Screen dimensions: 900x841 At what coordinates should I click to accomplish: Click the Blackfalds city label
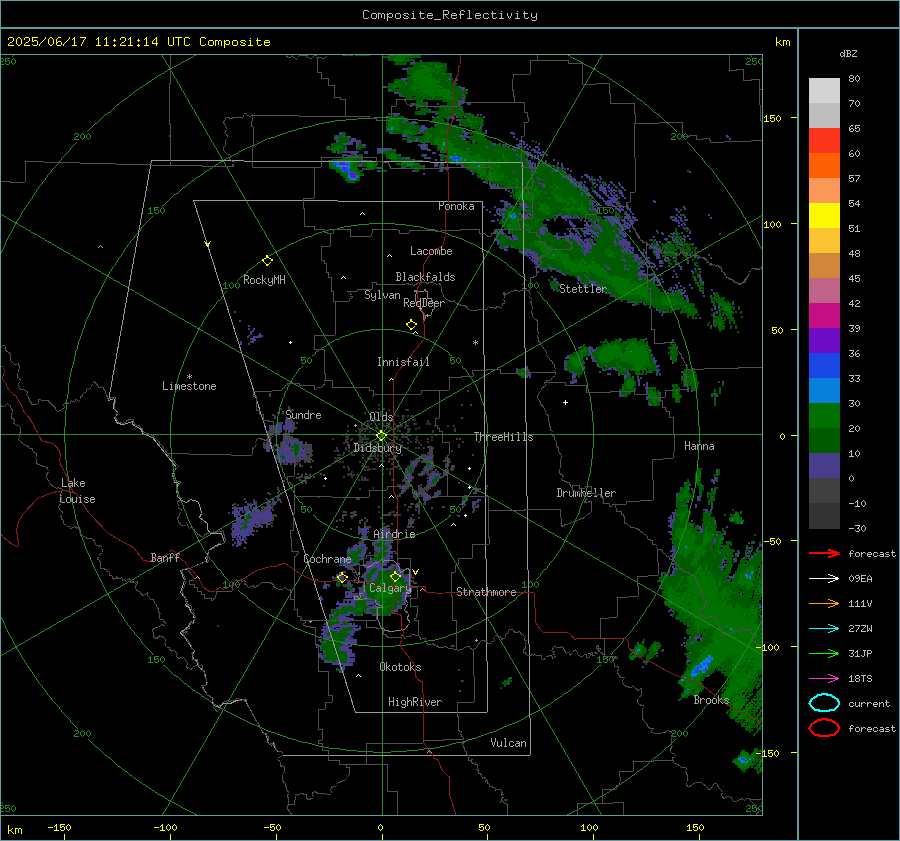(425, 277)
